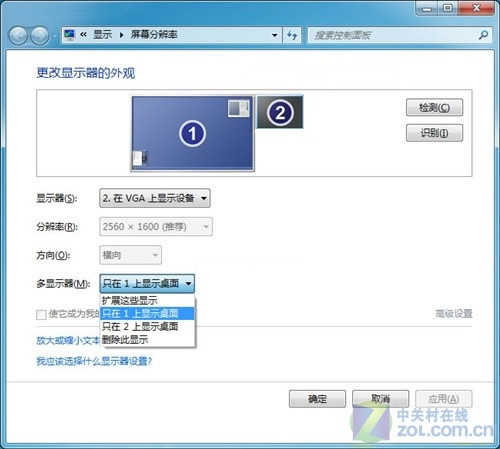Click the Forward navigation arrow
500x449 pixels.
point(40,35)
